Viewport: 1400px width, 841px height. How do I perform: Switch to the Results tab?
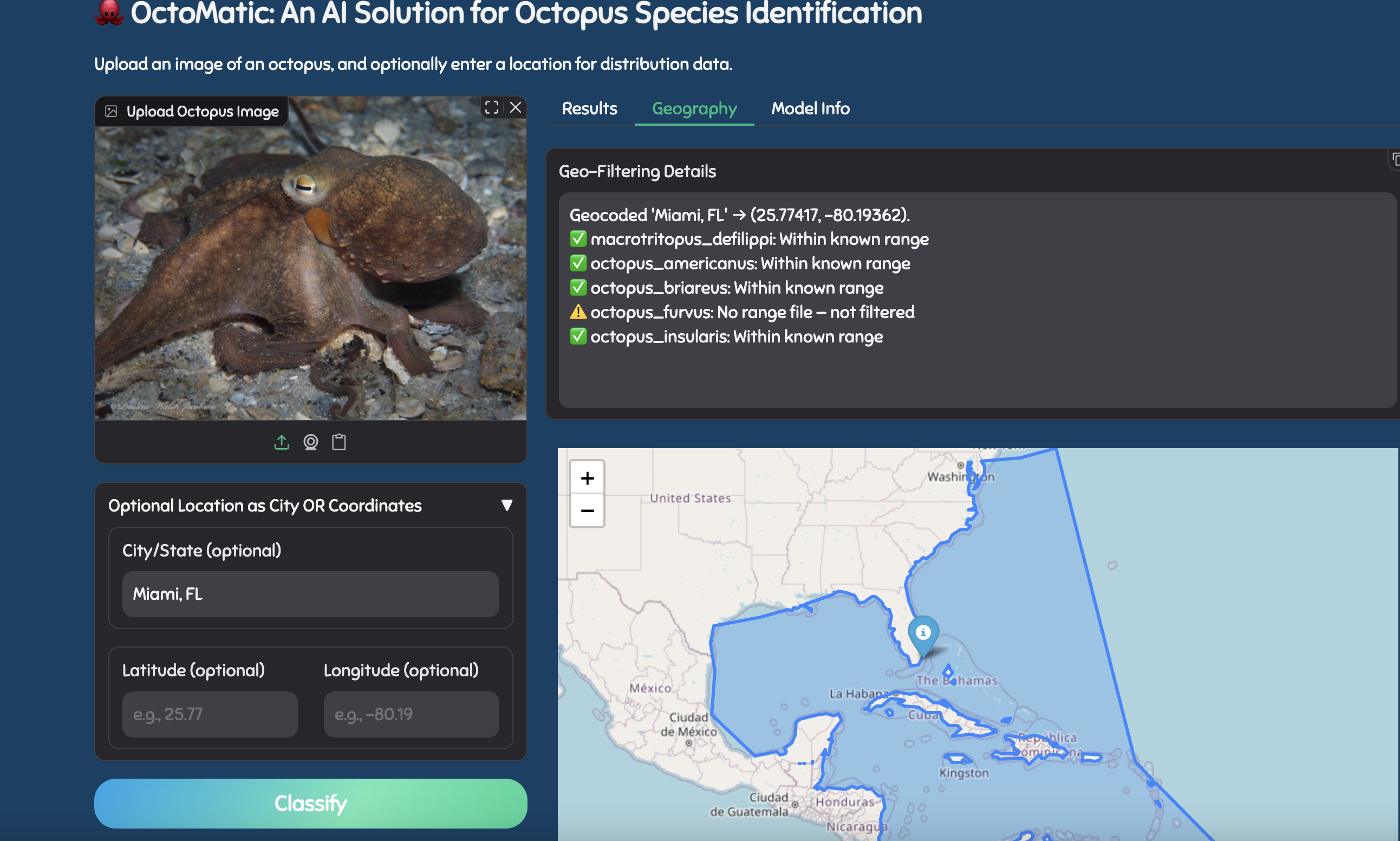point(589,108)
